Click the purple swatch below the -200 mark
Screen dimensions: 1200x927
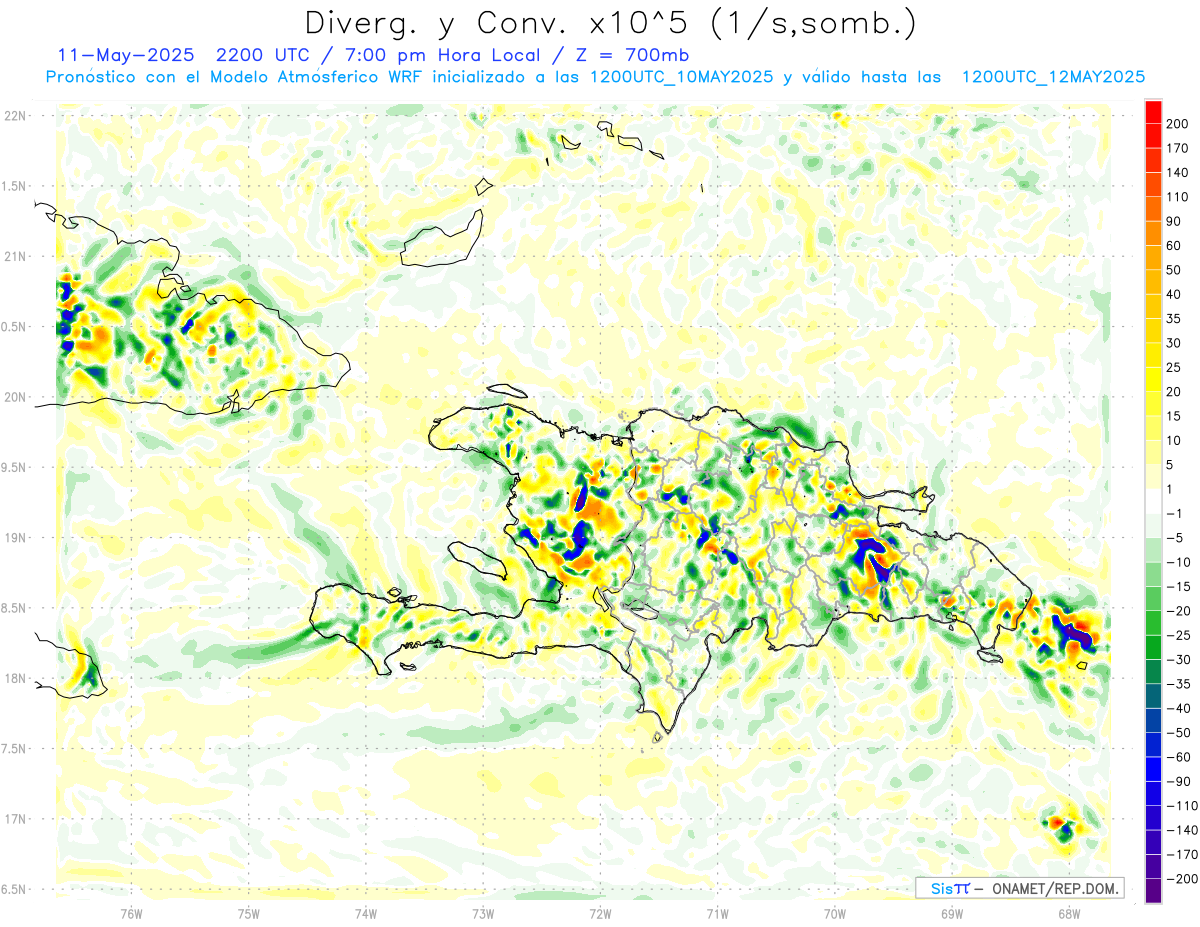click(1153, 890)
